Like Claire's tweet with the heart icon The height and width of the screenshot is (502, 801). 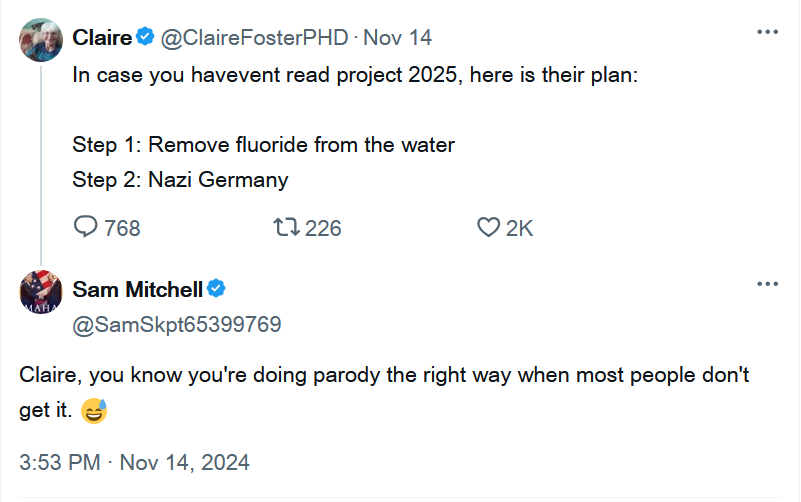[488, 227]
